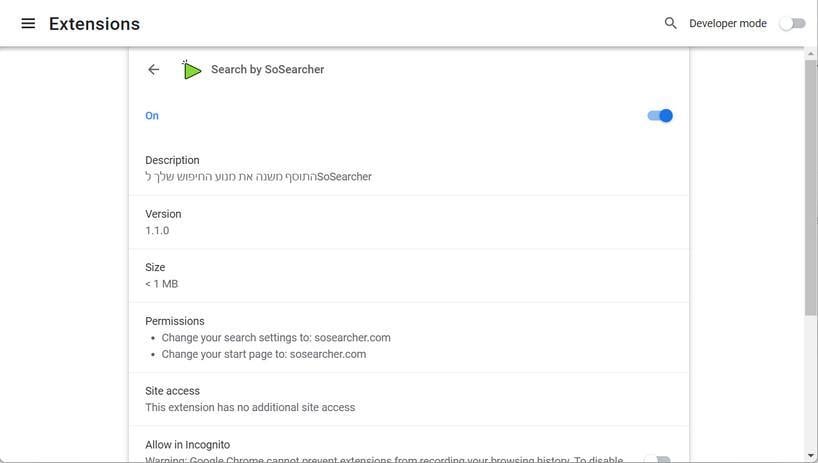Click the Extensions page title
The height and width of the screenshot is (463, 818).
tap(94, 23)
